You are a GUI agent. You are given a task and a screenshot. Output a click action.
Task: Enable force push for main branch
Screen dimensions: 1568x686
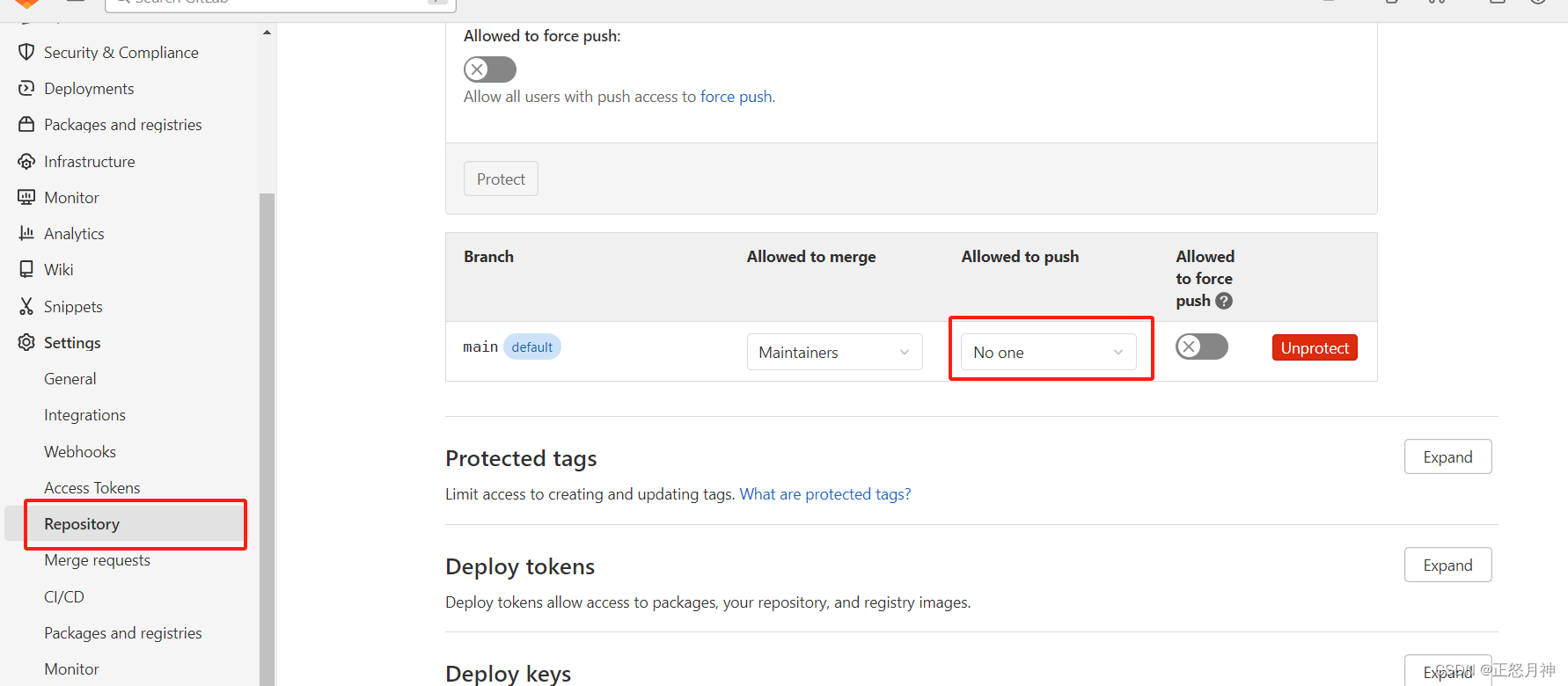(x=1201, y=347)
